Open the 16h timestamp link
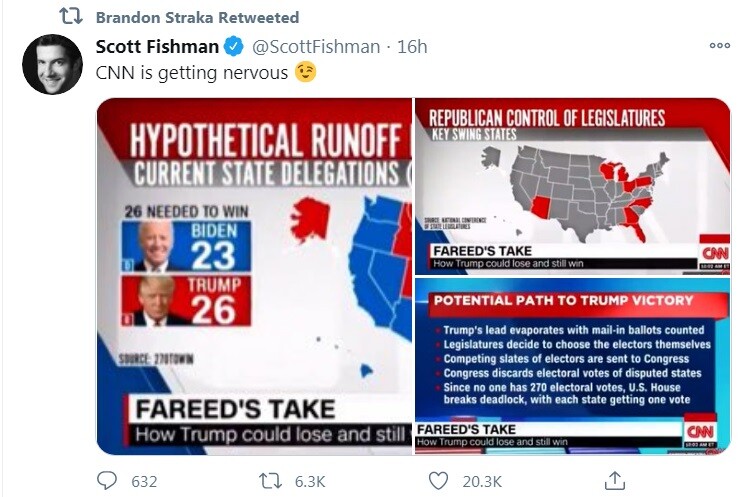This screenshot has height=497, width=748. coord(412,47)
